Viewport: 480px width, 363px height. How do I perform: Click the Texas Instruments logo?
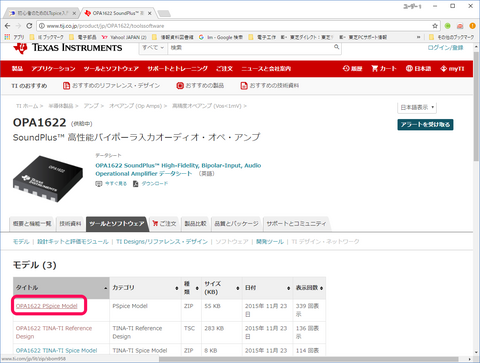pos(68,48)
